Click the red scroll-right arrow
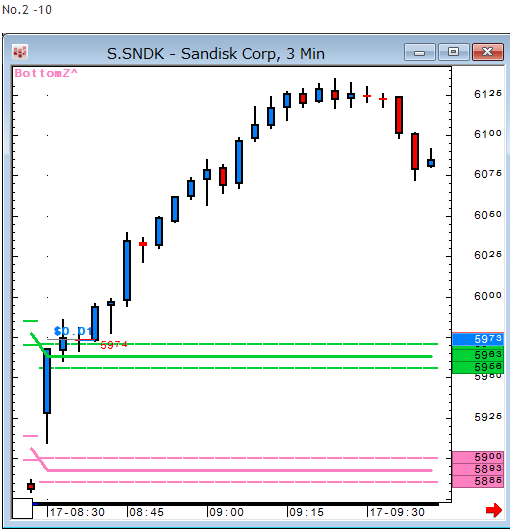Screen dimensions: 513x532 494,510
